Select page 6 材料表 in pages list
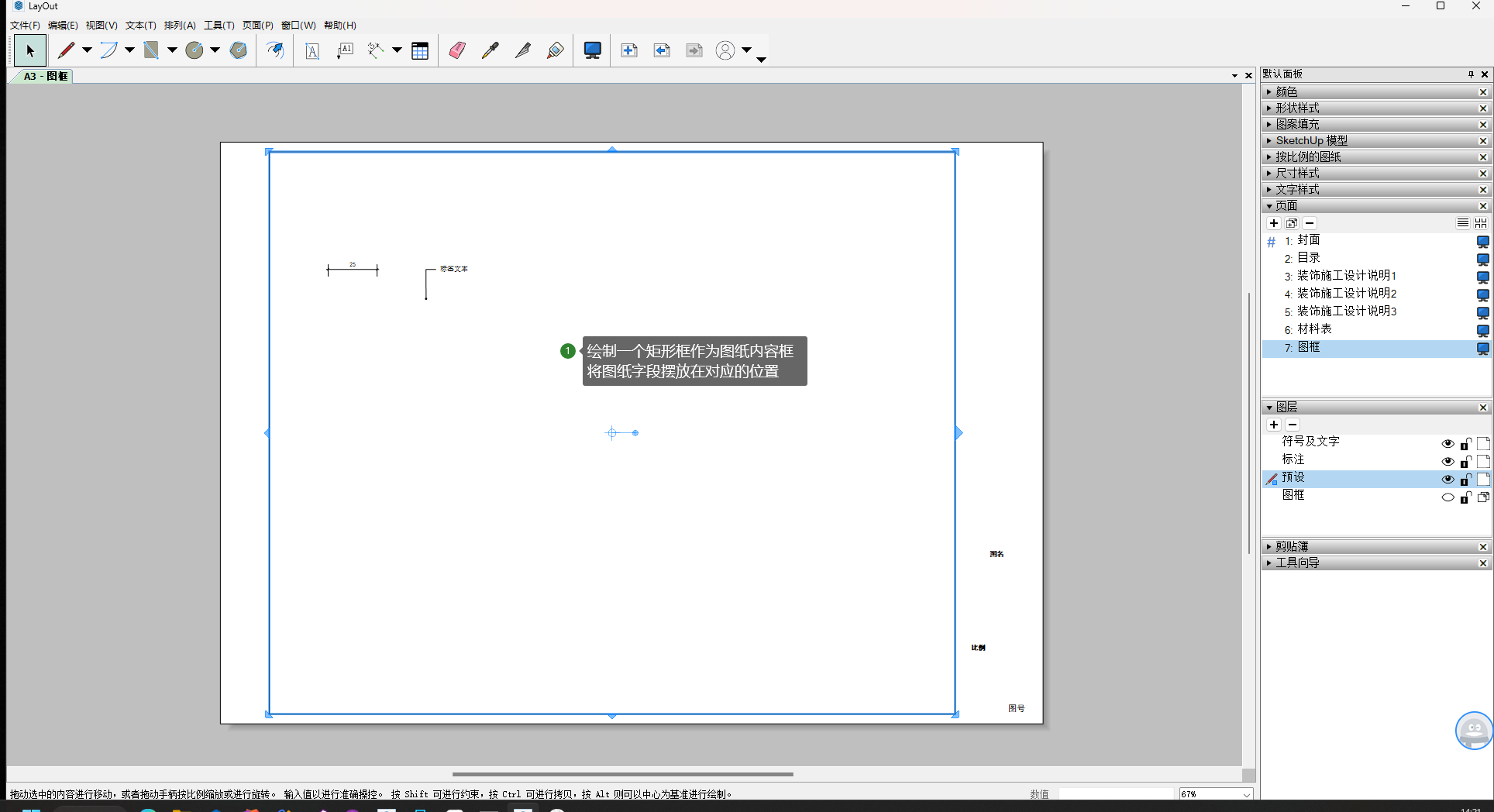The height and width of the screenshot is (812, 1494). (x=1314, y=329)
